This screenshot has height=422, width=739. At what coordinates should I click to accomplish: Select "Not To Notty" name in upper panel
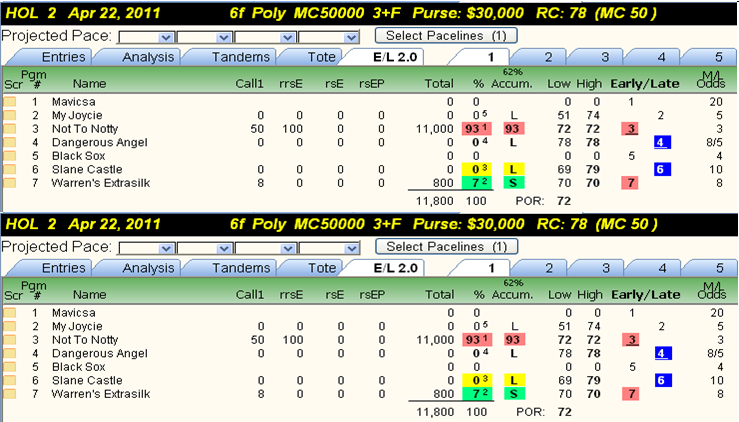coord(85,129)
